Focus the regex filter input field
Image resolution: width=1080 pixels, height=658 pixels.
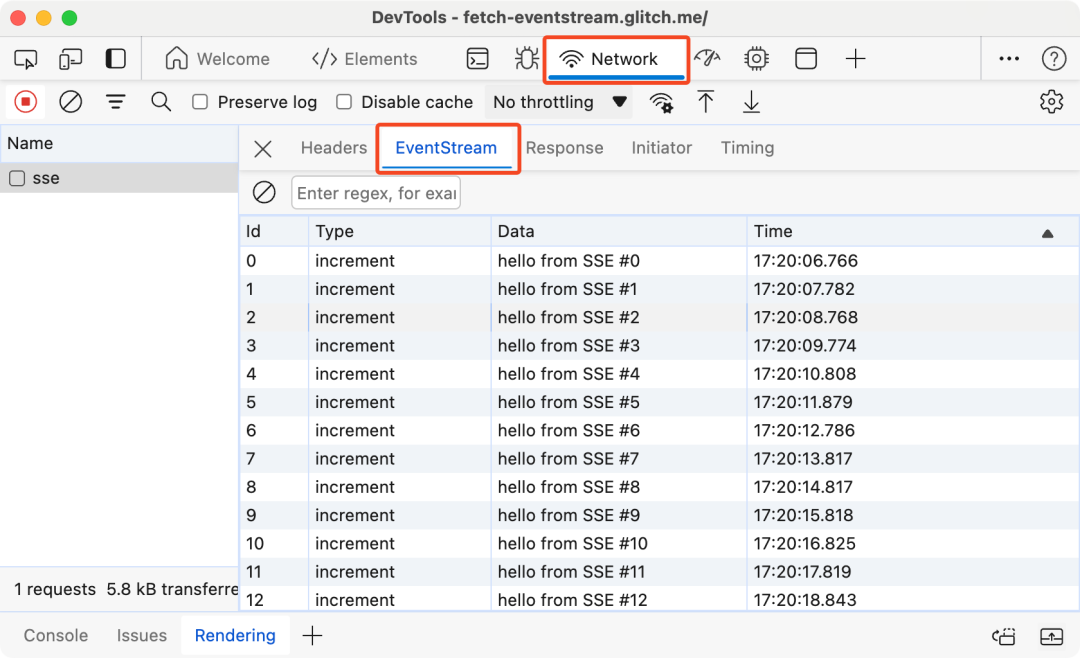click(376, 193)
